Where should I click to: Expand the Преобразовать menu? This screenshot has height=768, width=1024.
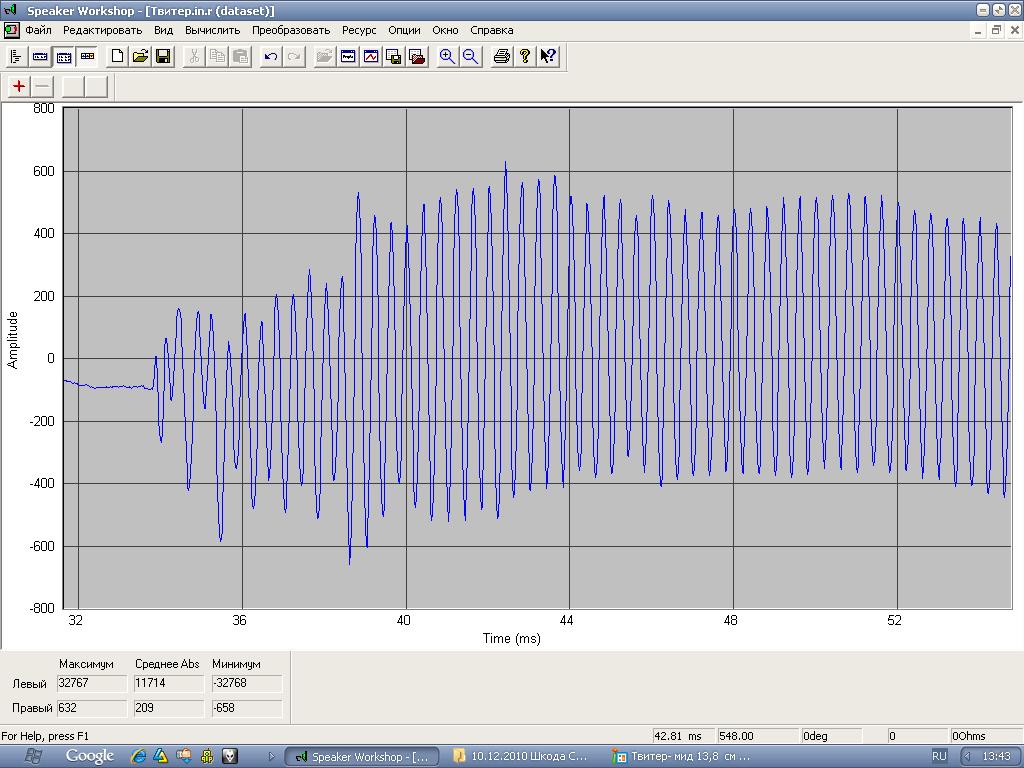tap(291, 30)
